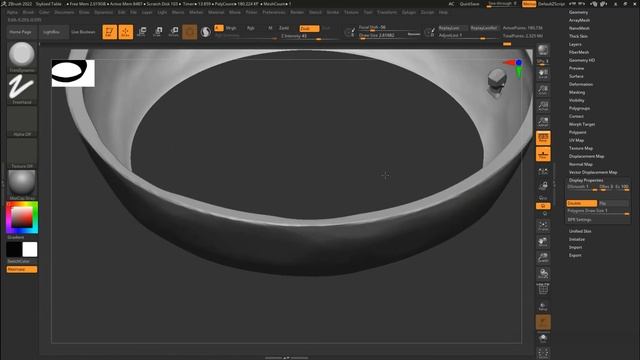Activate the Draw mode button

[x=126, y=32]
